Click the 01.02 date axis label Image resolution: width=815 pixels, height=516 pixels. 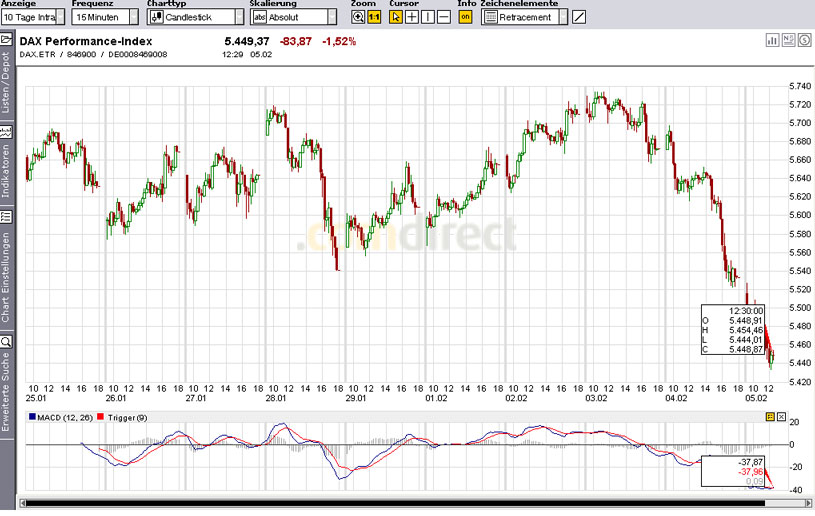pyautogui.click(x=436, y=398)
